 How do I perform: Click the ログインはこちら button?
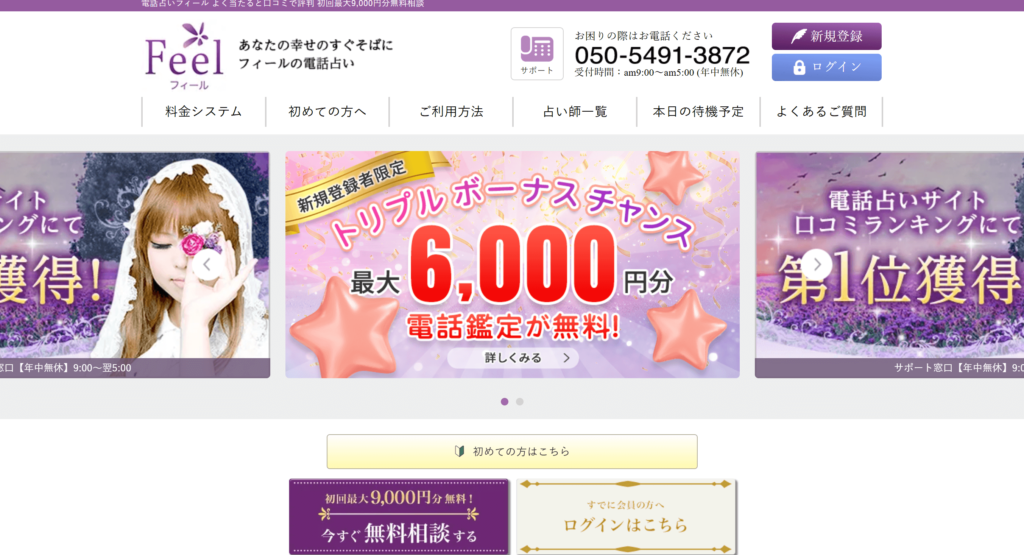point(626,516)
